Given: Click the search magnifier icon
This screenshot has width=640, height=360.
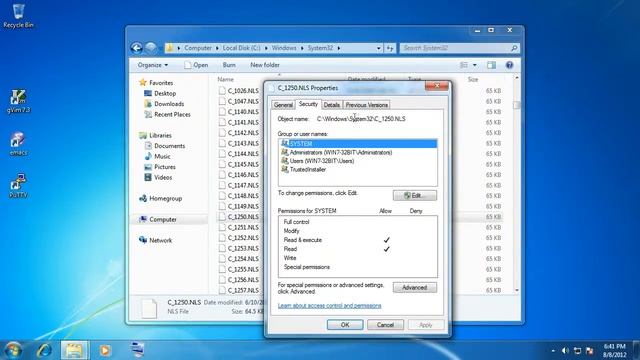Looking at the screenshot, I should pos(514,48).
